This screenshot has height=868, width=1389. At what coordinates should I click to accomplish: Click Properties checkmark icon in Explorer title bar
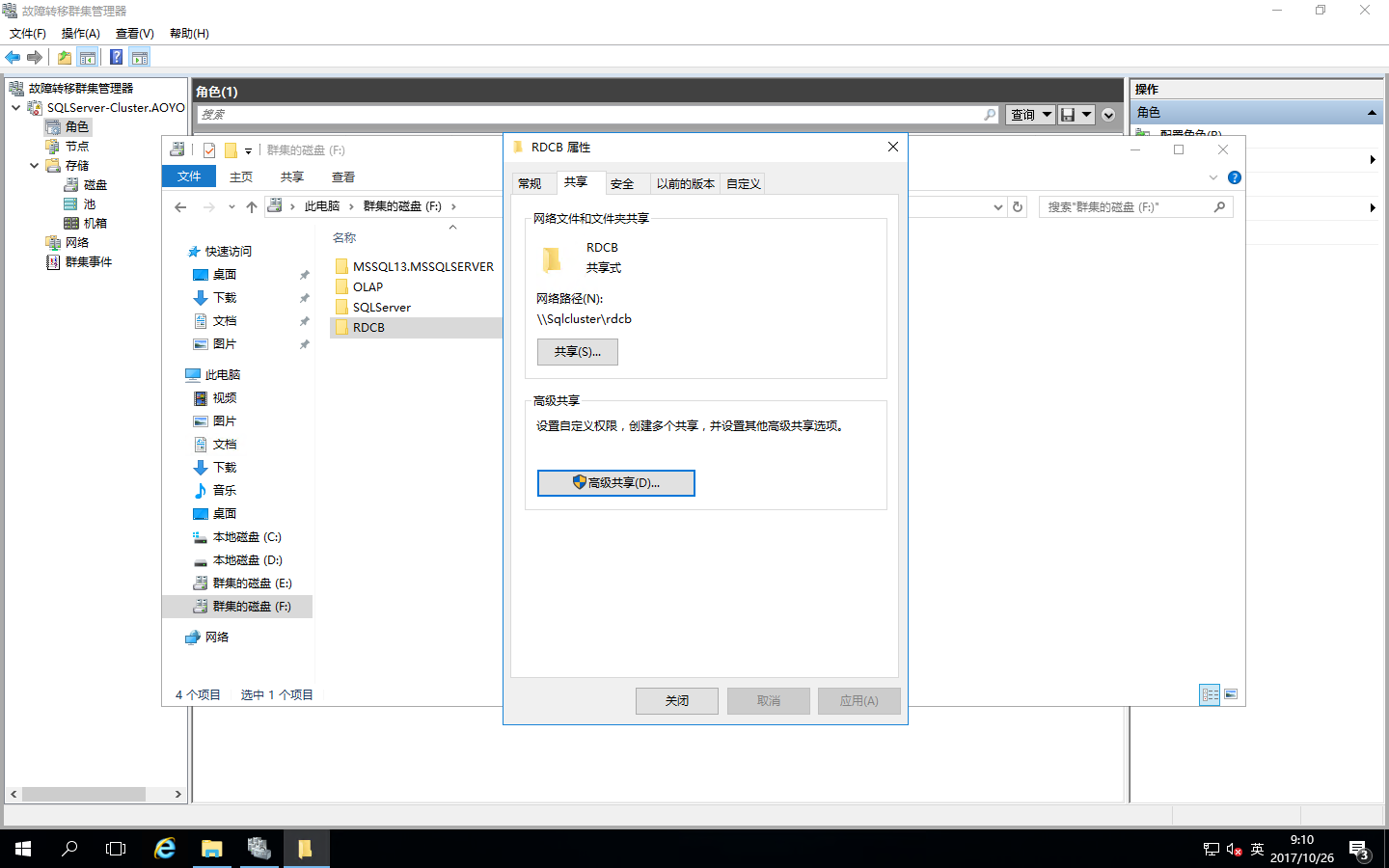pos(209,150)
